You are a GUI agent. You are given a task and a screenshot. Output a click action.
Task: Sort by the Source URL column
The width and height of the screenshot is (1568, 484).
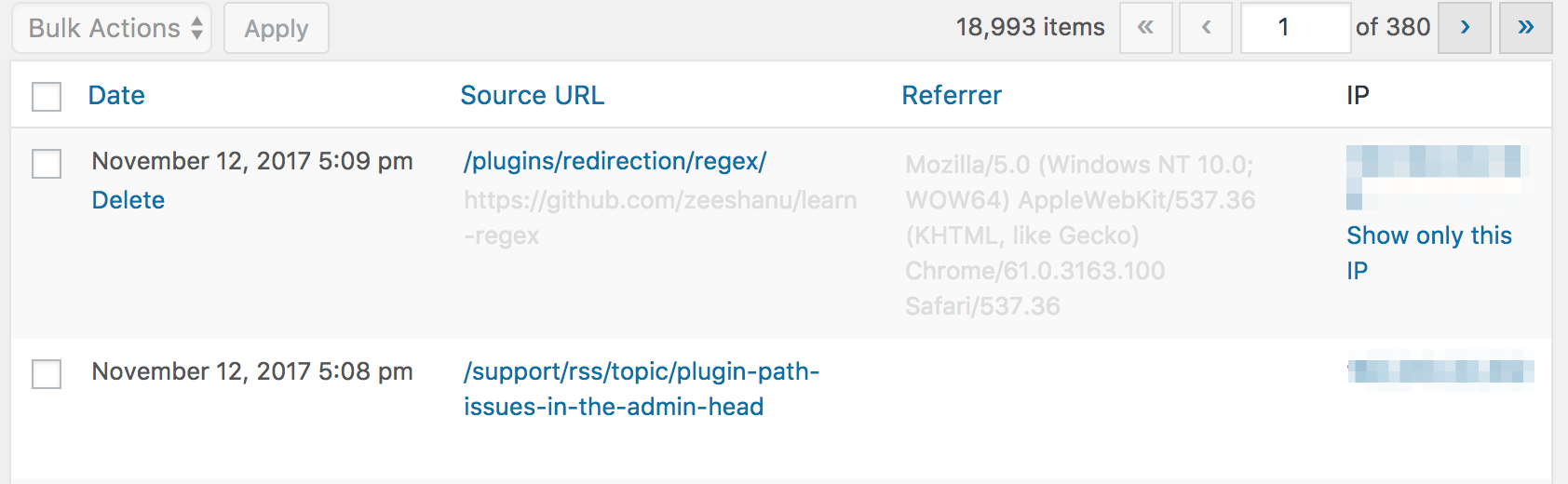point(532,95)
